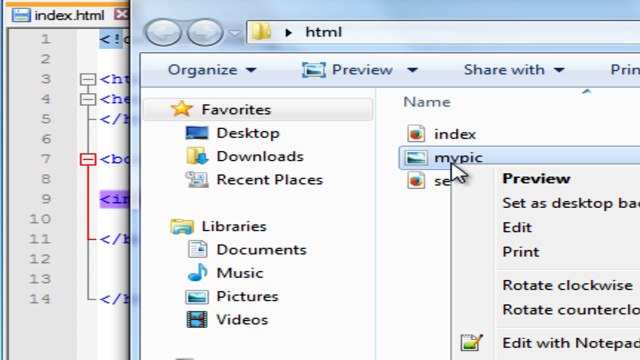Viewport: 640px width, 360px height.
Task: Click the Firefox icon of the file below mypic
Action: pyautogui.click(x=416, y=180)
